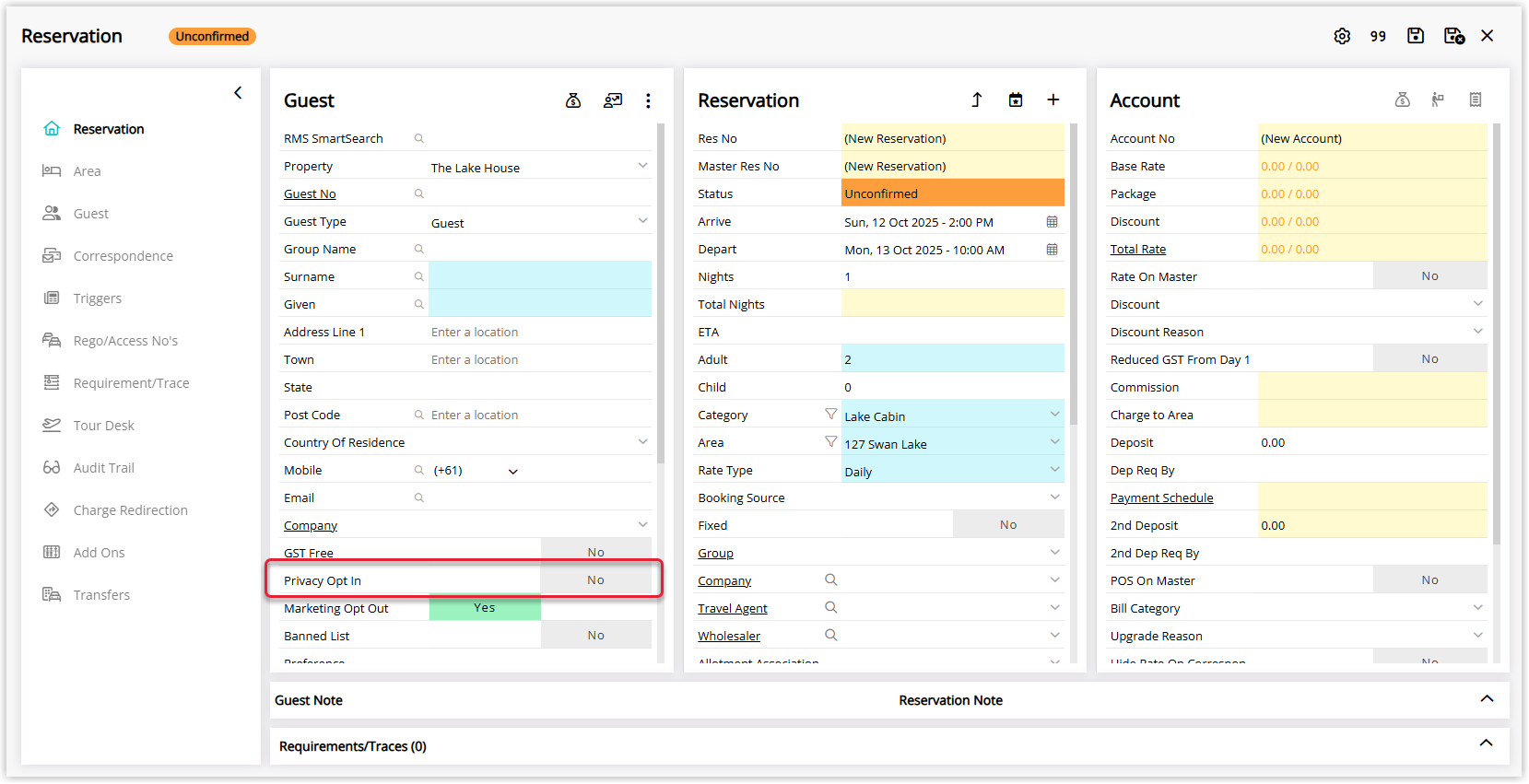Open the Guest panel money bag icon
This screenshot has height=784, width=1529.
click(573, 100)
